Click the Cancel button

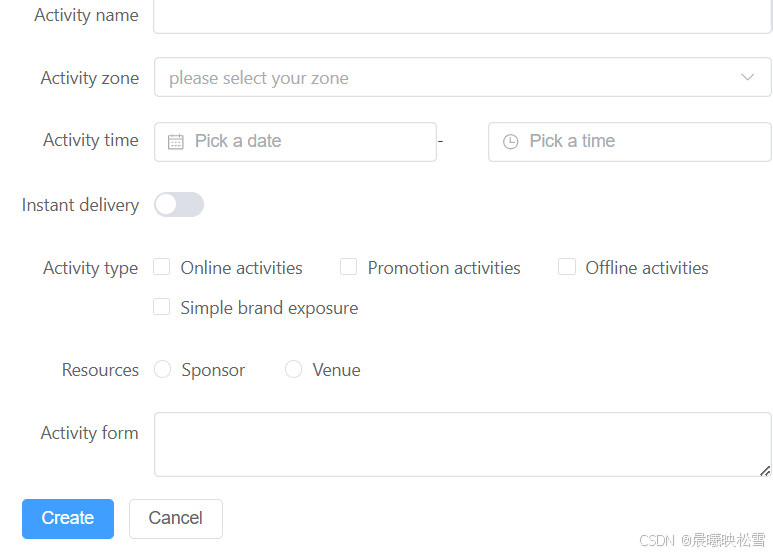(176, 519)
